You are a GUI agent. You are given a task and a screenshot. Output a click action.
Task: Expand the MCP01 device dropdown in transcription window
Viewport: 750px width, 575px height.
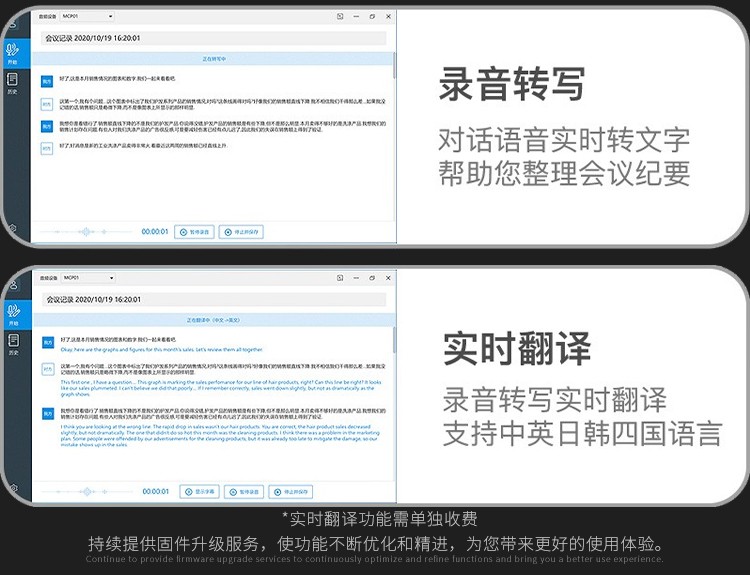(87, 17)
